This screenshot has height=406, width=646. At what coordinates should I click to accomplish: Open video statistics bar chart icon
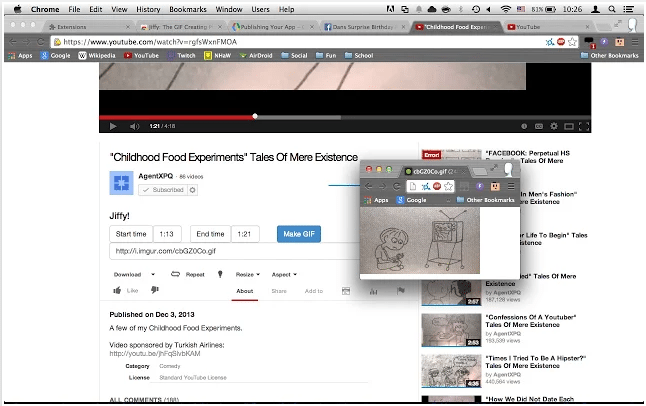click(x=373, y=291)
